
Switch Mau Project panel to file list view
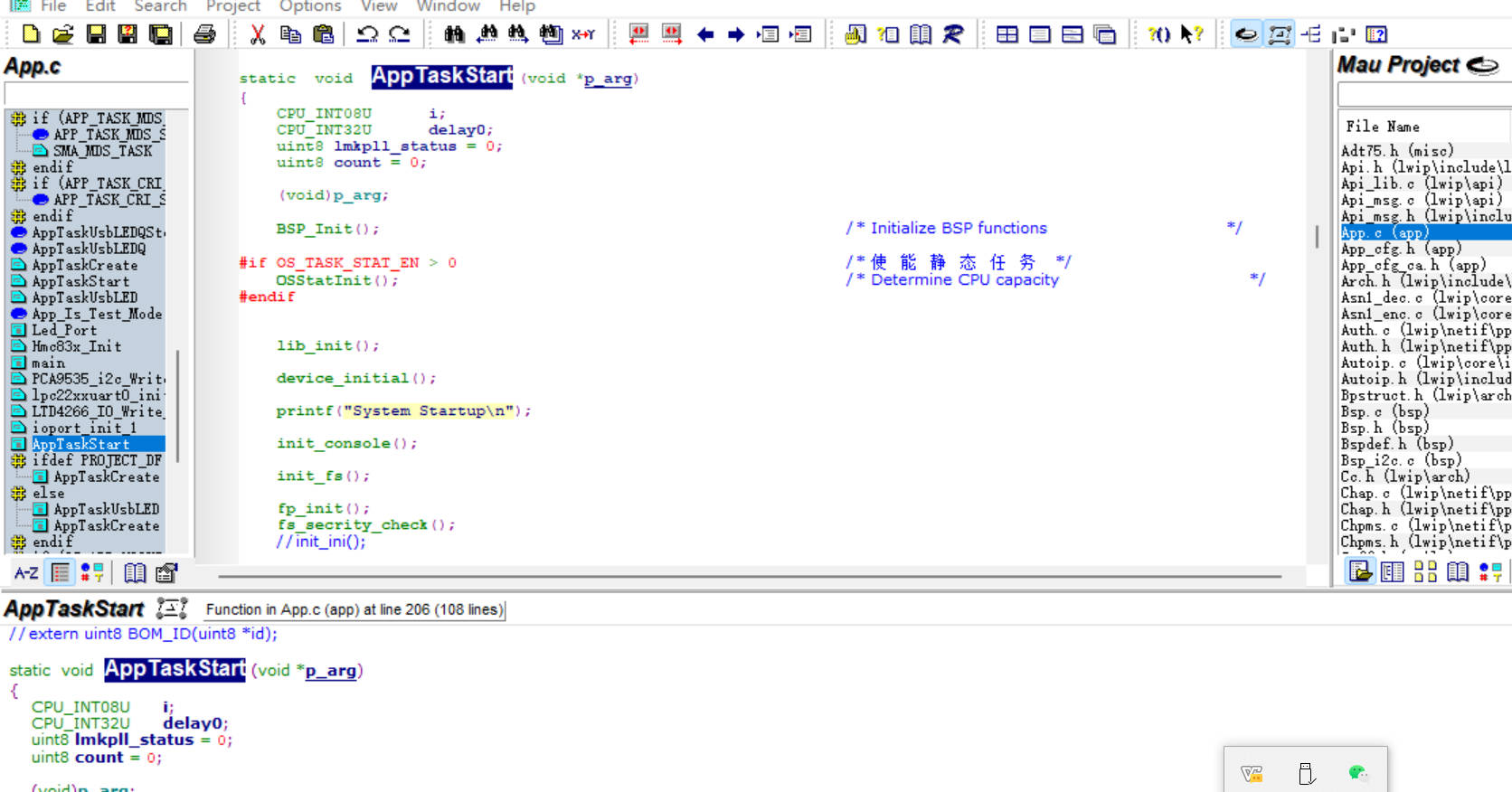[x=1360, y=571]
